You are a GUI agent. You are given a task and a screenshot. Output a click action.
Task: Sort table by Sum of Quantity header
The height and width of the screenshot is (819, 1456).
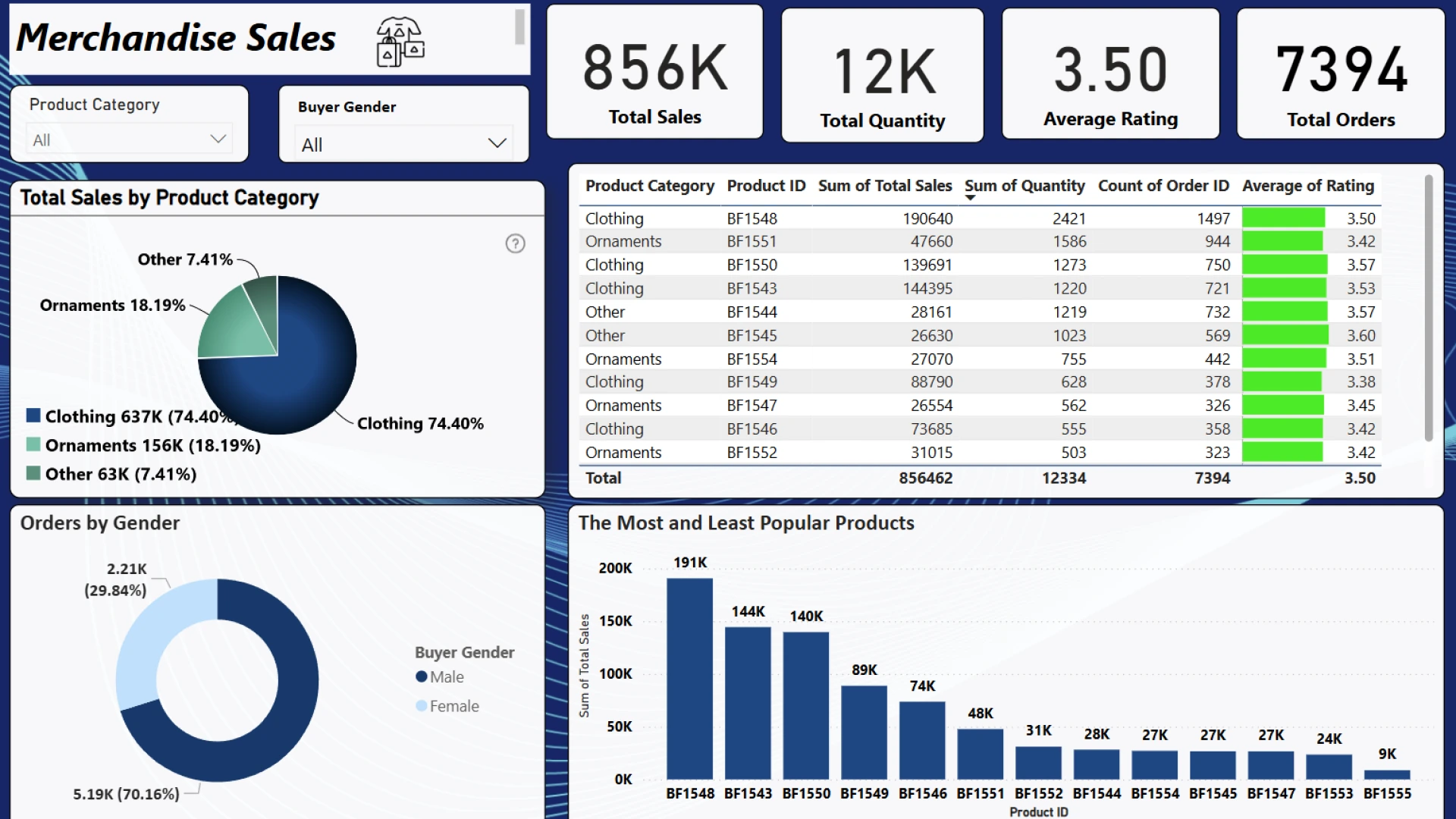pos(1025,186)
